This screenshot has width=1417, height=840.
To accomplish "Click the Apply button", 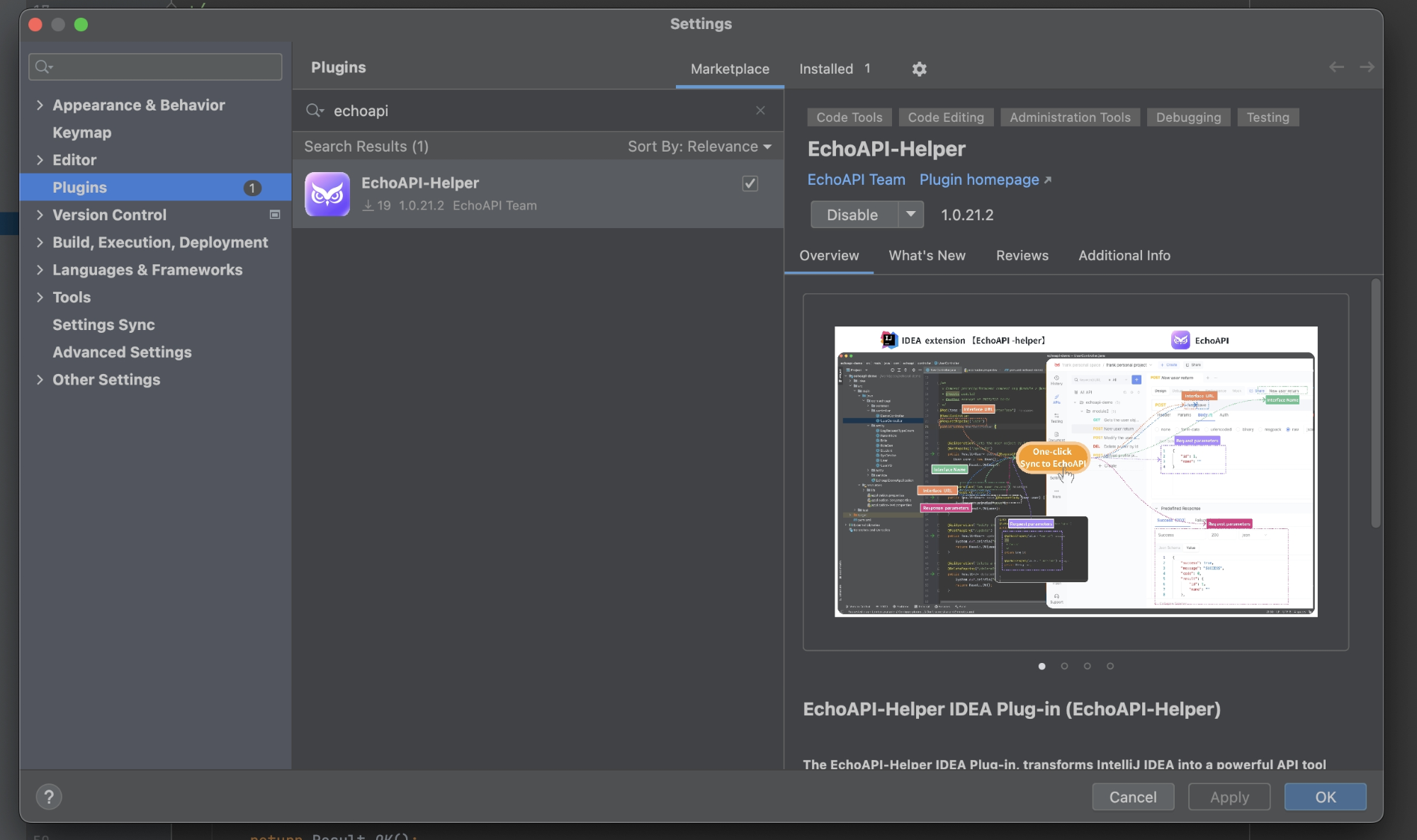I will pyautogui.click(x=1229, y=797).
